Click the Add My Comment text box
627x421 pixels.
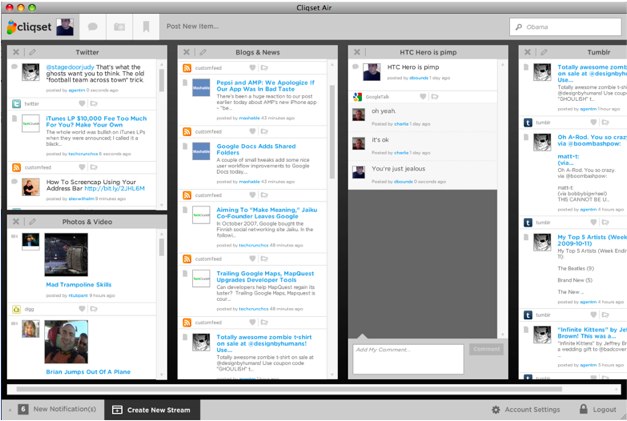(408, 359)
